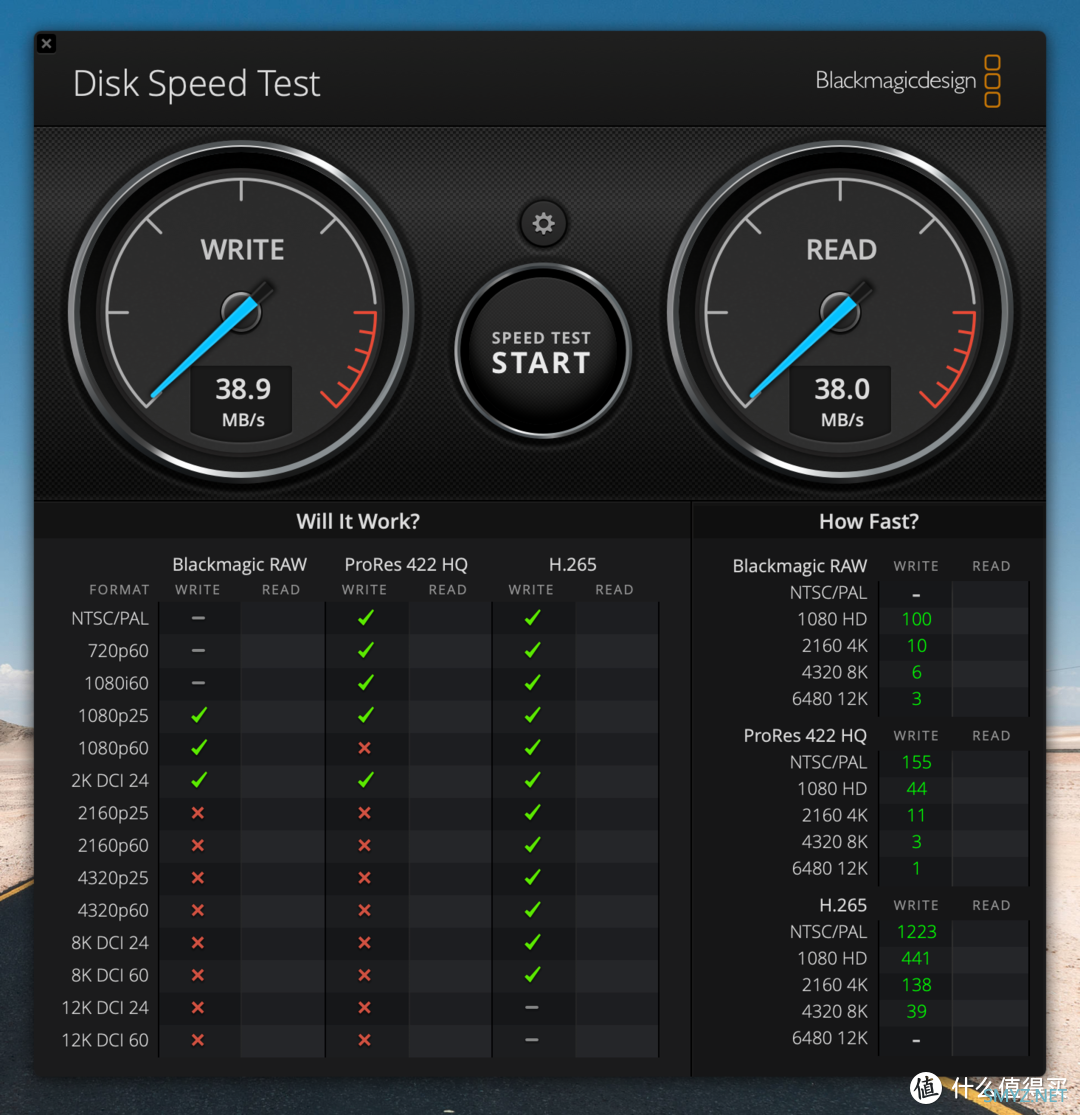Click the Blackmagic RAW 2160 4K value 10
The height and width of the screenshot is (1115, 1080).
(916, 646)
